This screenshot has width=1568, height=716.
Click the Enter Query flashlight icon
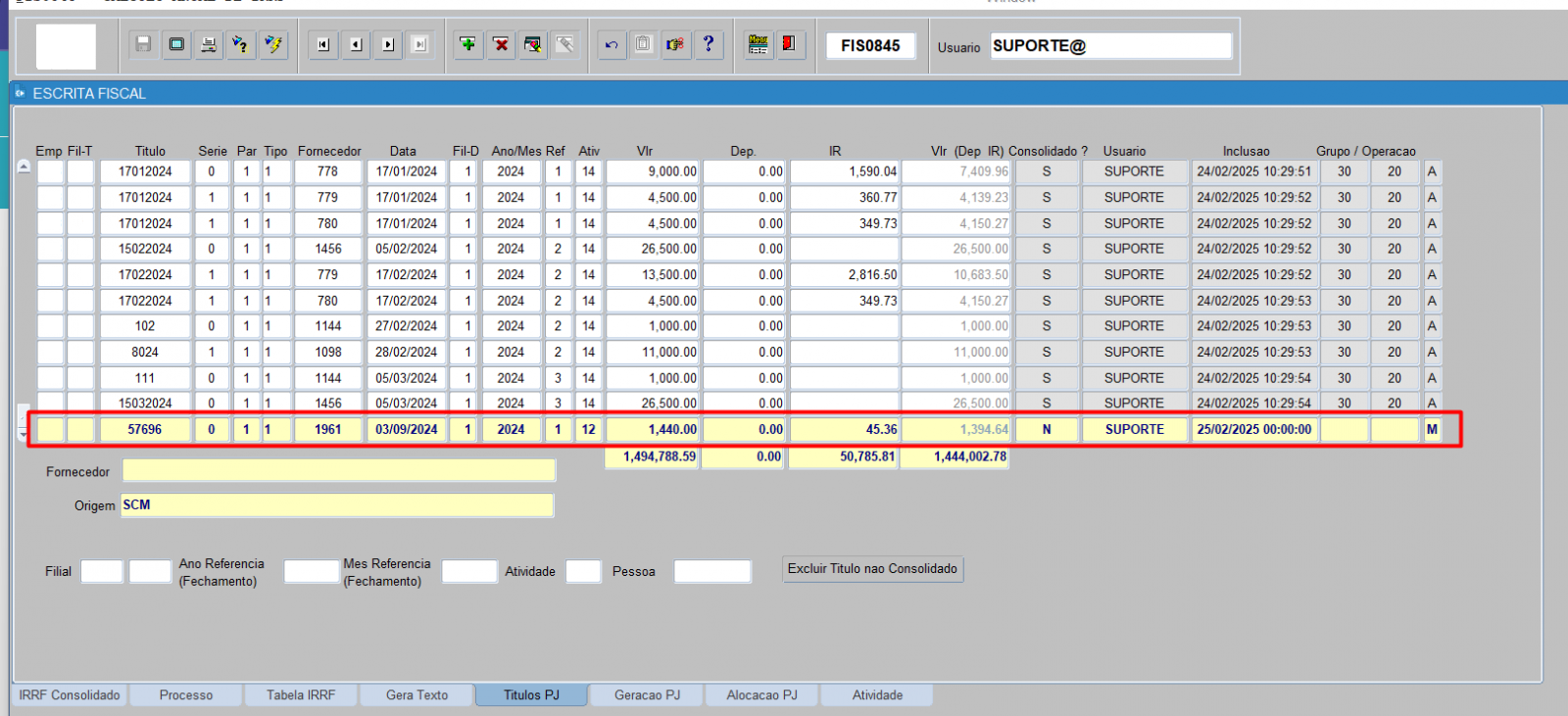(240, 45)
